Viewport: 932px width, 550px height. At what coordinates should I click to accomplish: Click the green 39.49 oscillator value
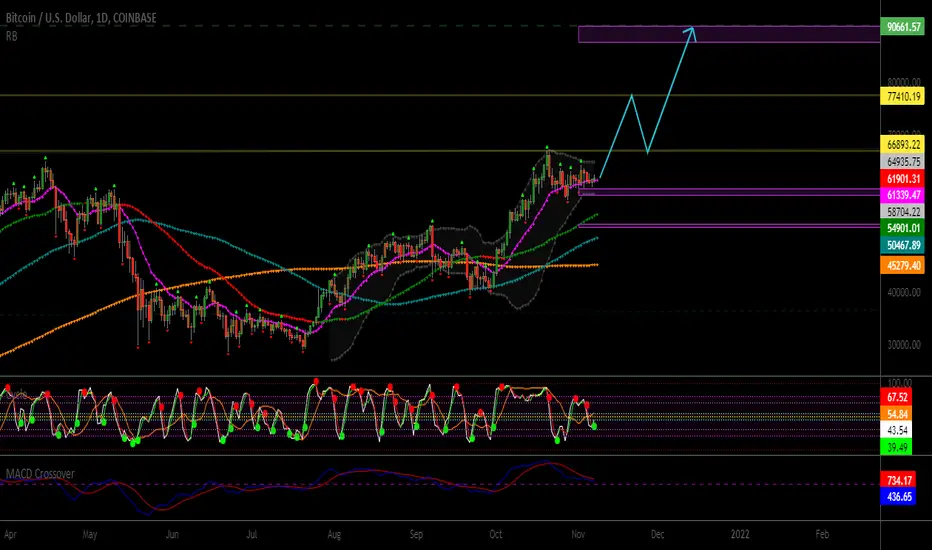pyautogui.click(x=896, y=447)
